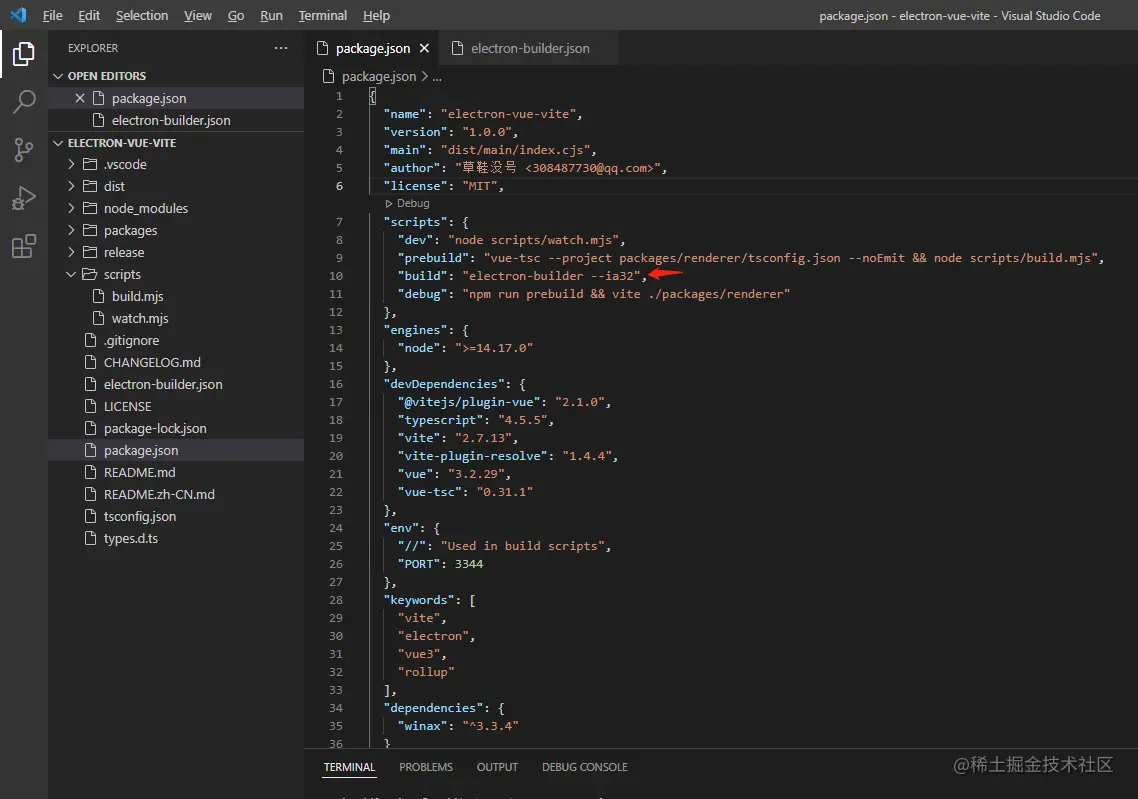
Task: Click the "winax" dependency key
Action: (x=422, y=726)
